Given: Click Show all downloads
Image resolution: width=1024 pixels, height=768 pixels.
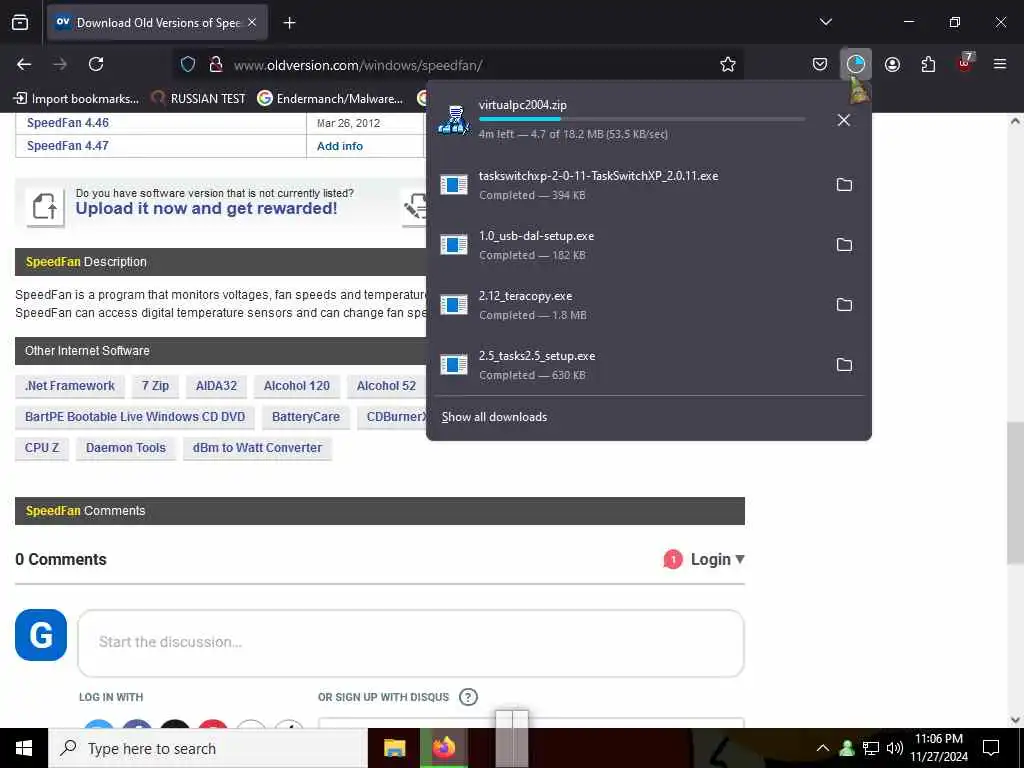Looking at the screenshot, I should point(494,417).
